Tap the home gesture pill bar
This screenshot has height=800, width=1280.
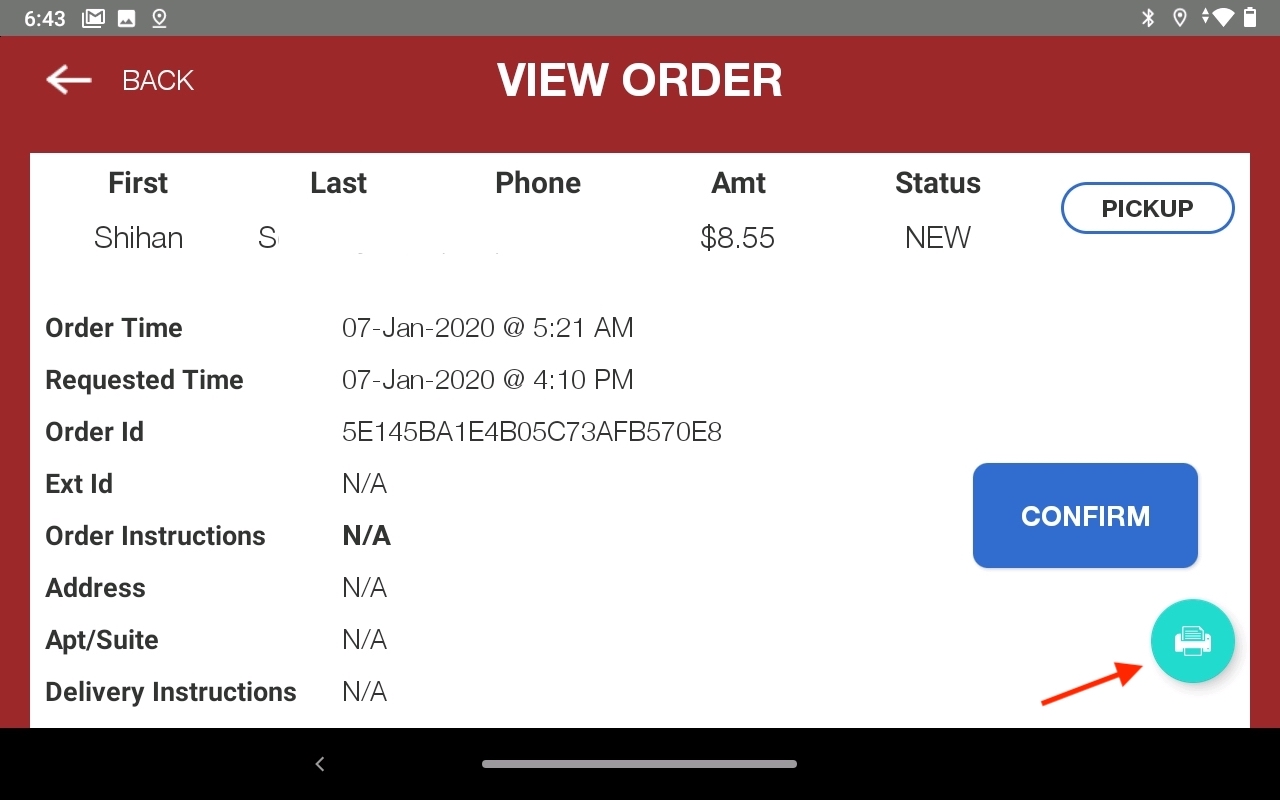[639, 764]
